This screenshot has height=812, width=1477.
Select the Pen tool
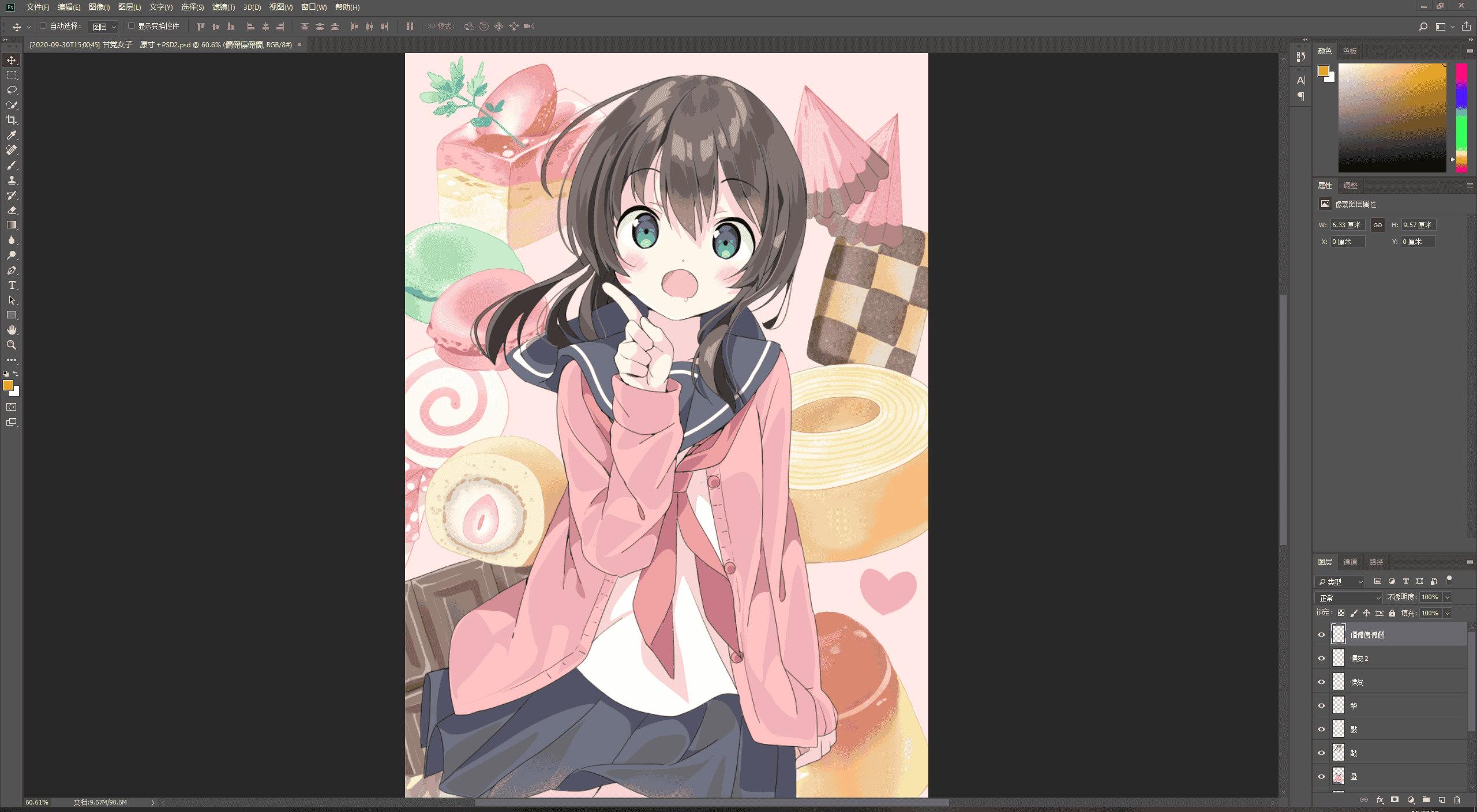point(12,270)
